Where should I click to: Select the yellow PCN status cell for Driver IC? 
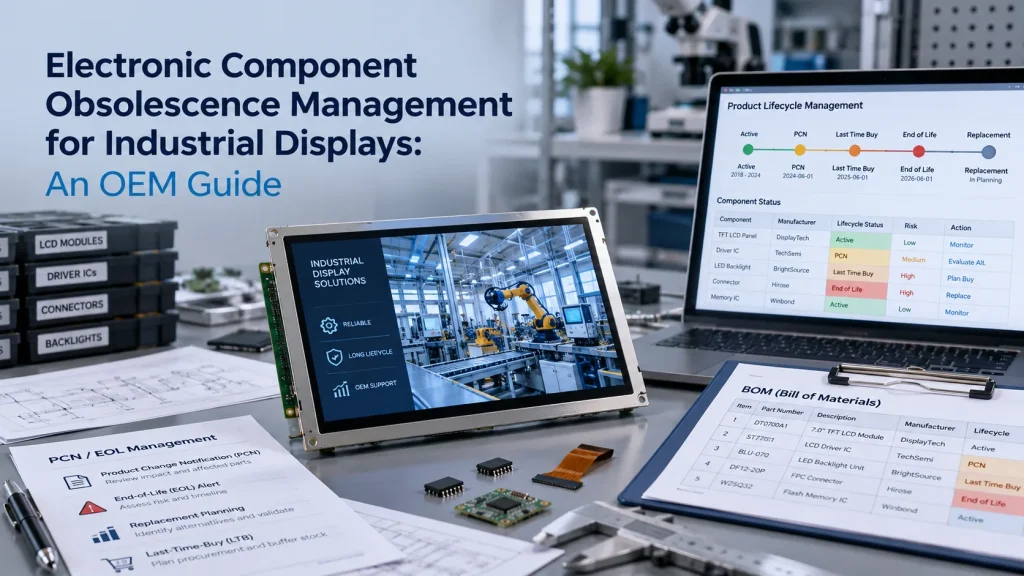pyautogui.click(x=859, y=257)
